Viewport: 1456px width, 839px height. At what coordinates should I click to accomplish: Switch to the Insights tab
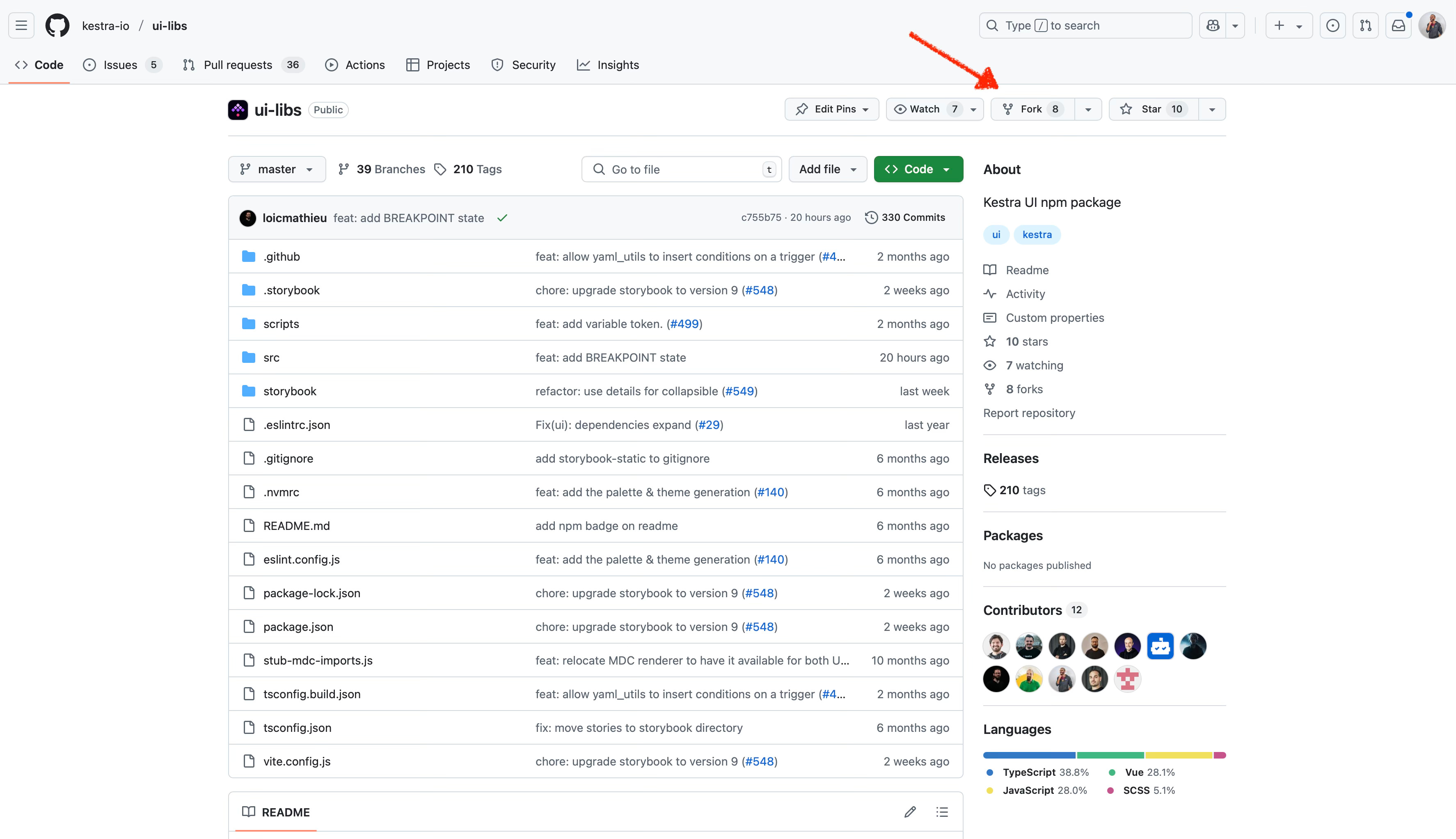[608, 64]
